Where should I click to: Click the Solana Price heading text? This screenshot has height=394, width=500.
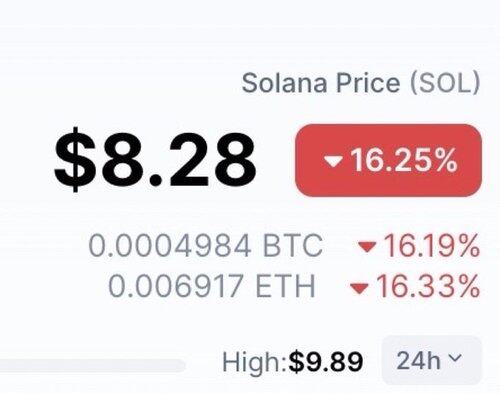pyautogui.click(x=321, y=83)
